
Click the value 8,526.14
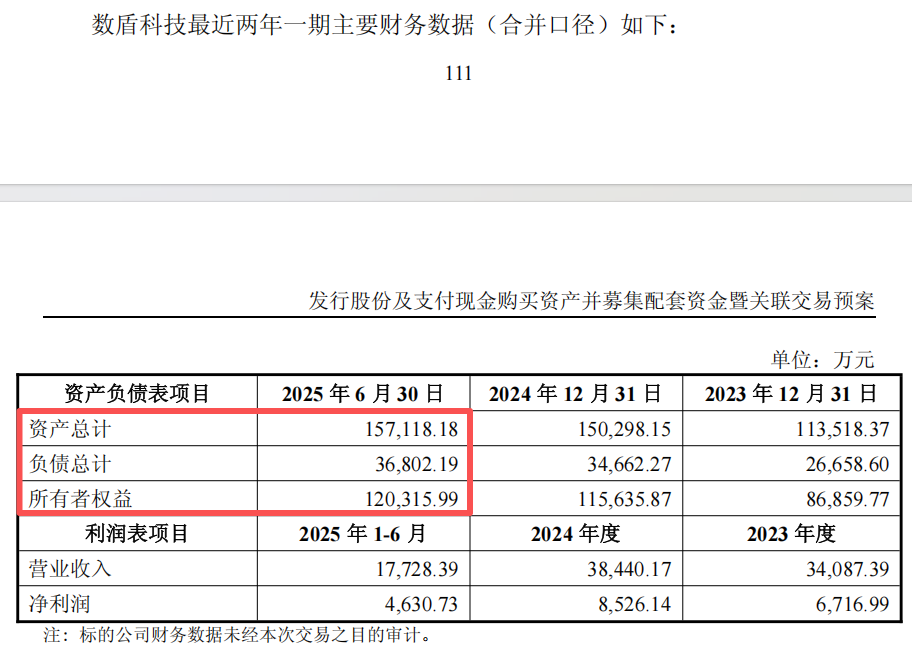point(635,604)
